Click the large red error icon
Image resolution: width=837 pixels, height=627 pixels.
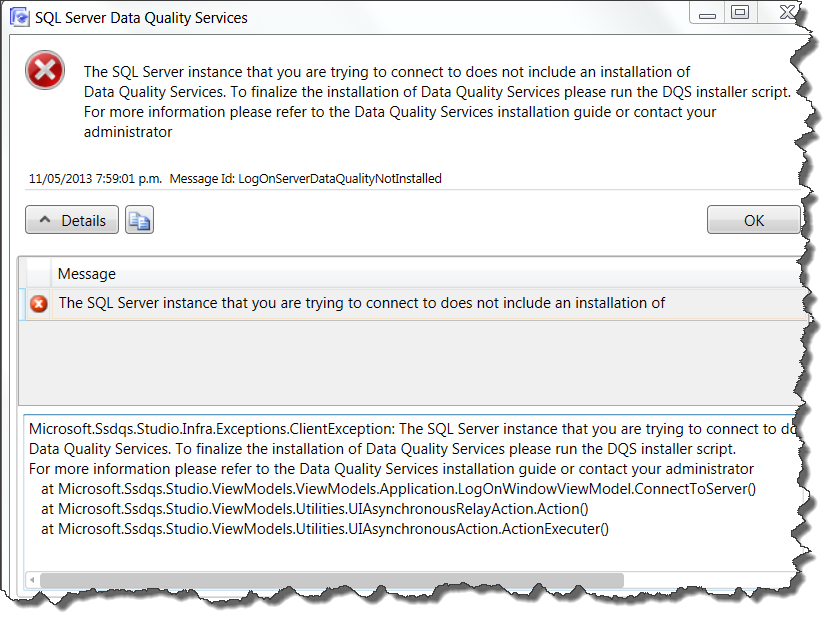(44, 71)
